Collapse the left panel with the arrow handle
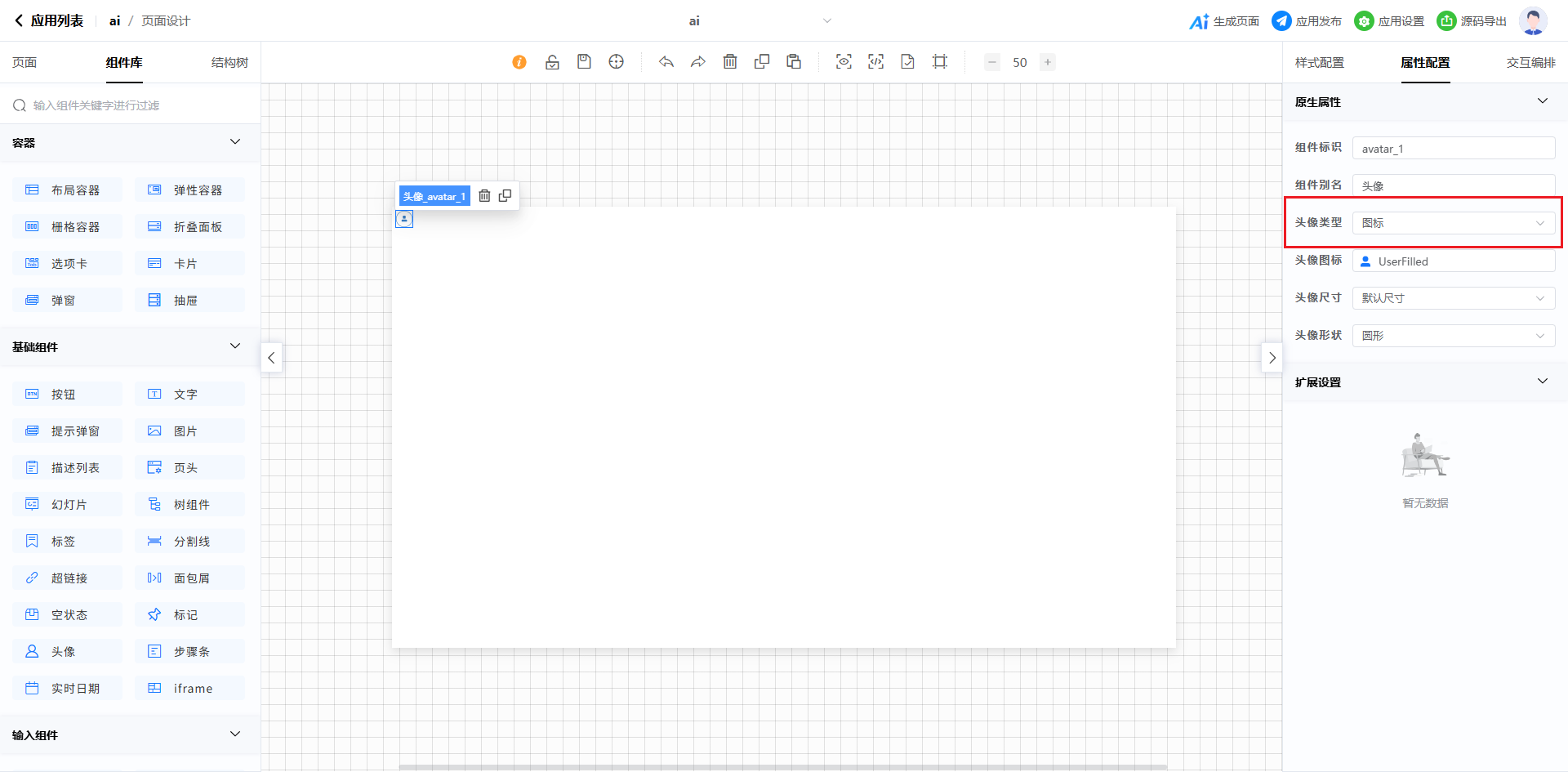The image size is (1568, 772). [271, 358]
